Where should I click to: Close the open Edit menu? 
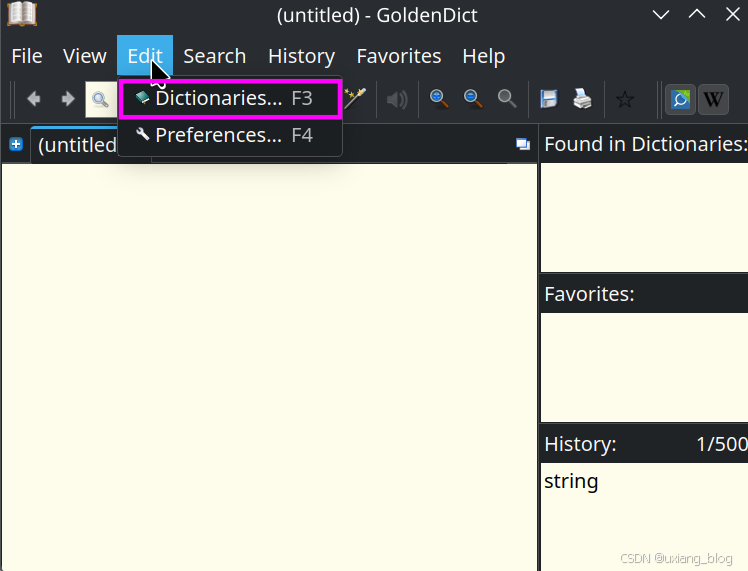point(145,56)
